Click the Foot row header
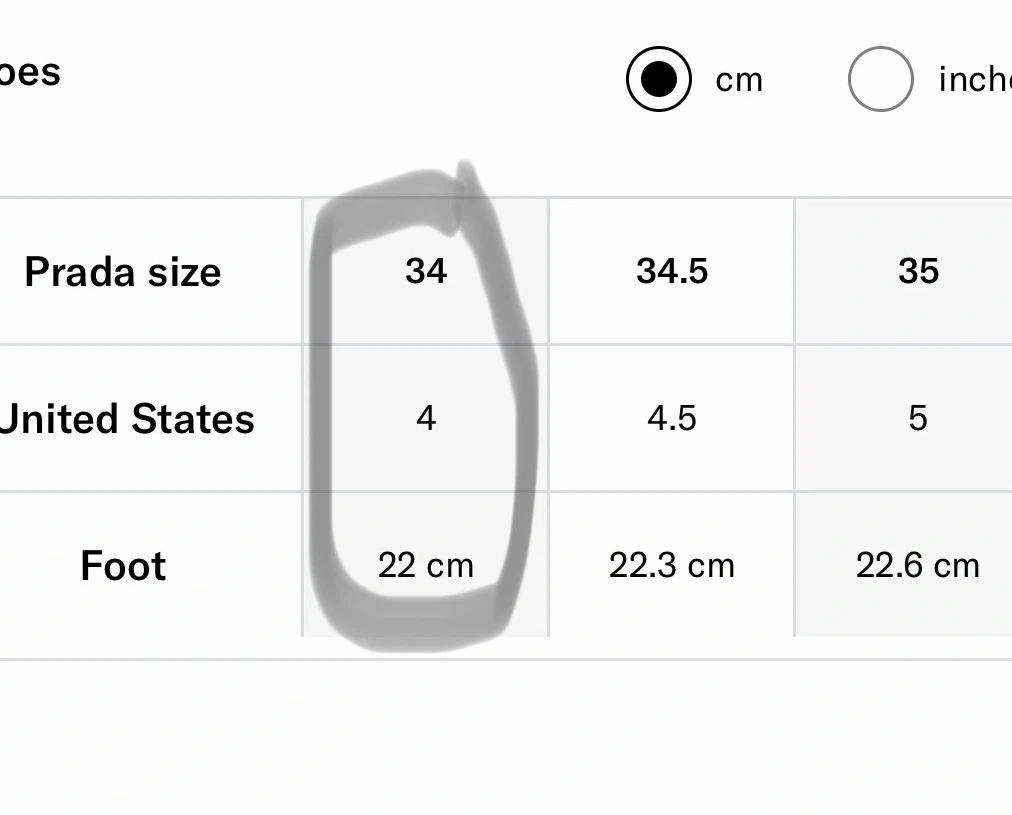 (x=123, y=566)
